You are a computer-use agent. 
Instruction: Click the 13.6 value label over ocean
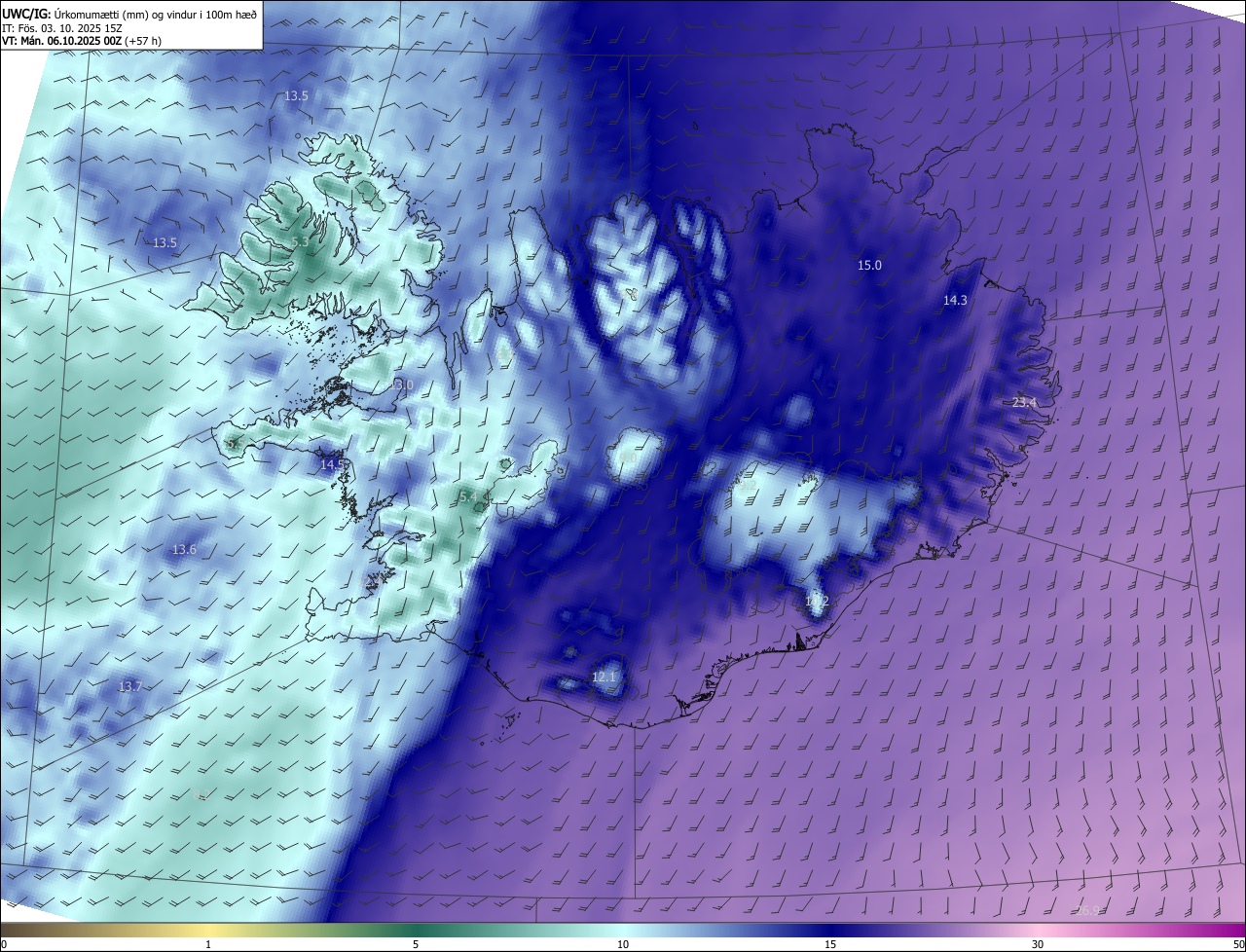click(184, 550)
